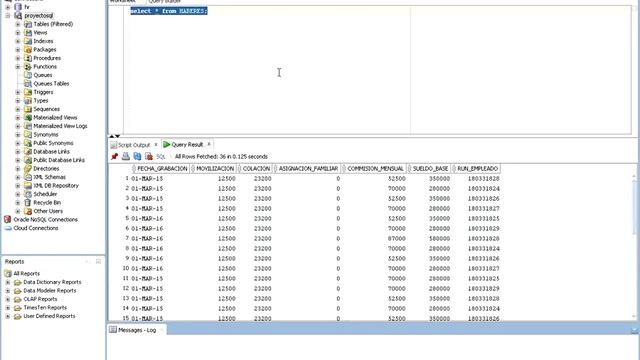This screenshot has height=360, width=640.
Task: Expand the hr connection node
Action: point(8,7)
